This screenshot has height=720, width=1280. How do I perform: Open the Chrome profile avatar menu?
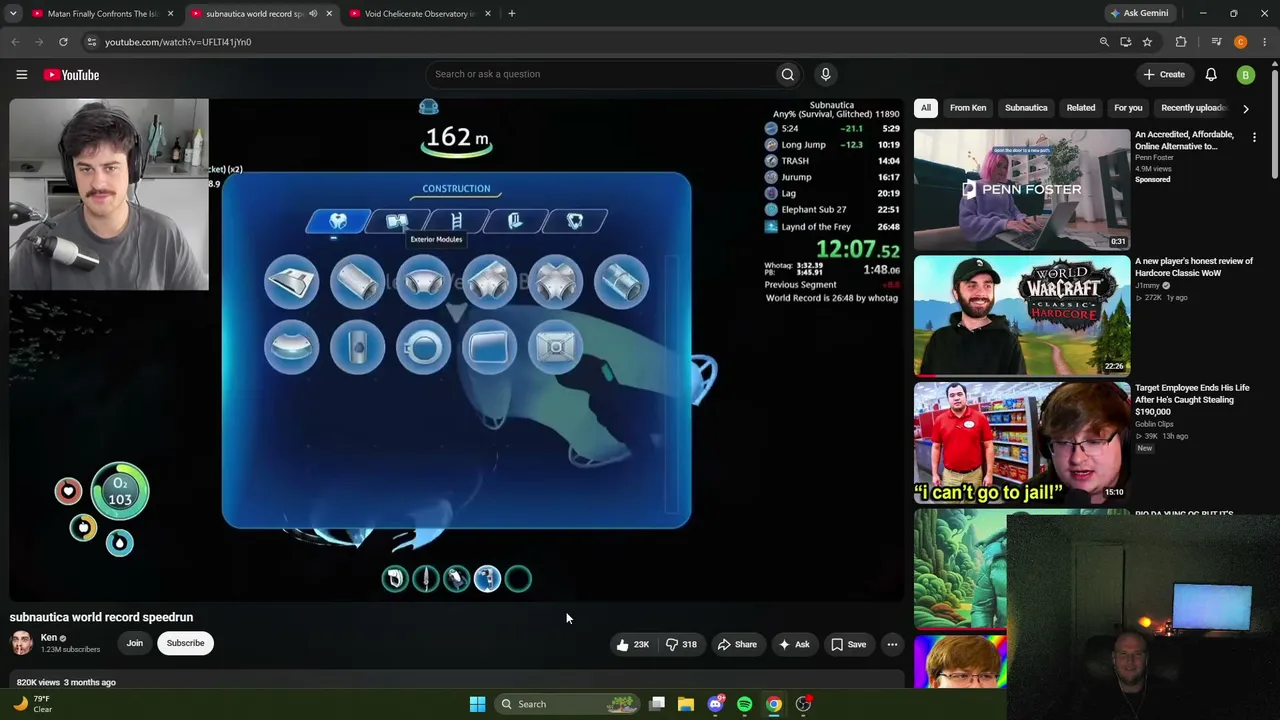tap(1241, 42)
